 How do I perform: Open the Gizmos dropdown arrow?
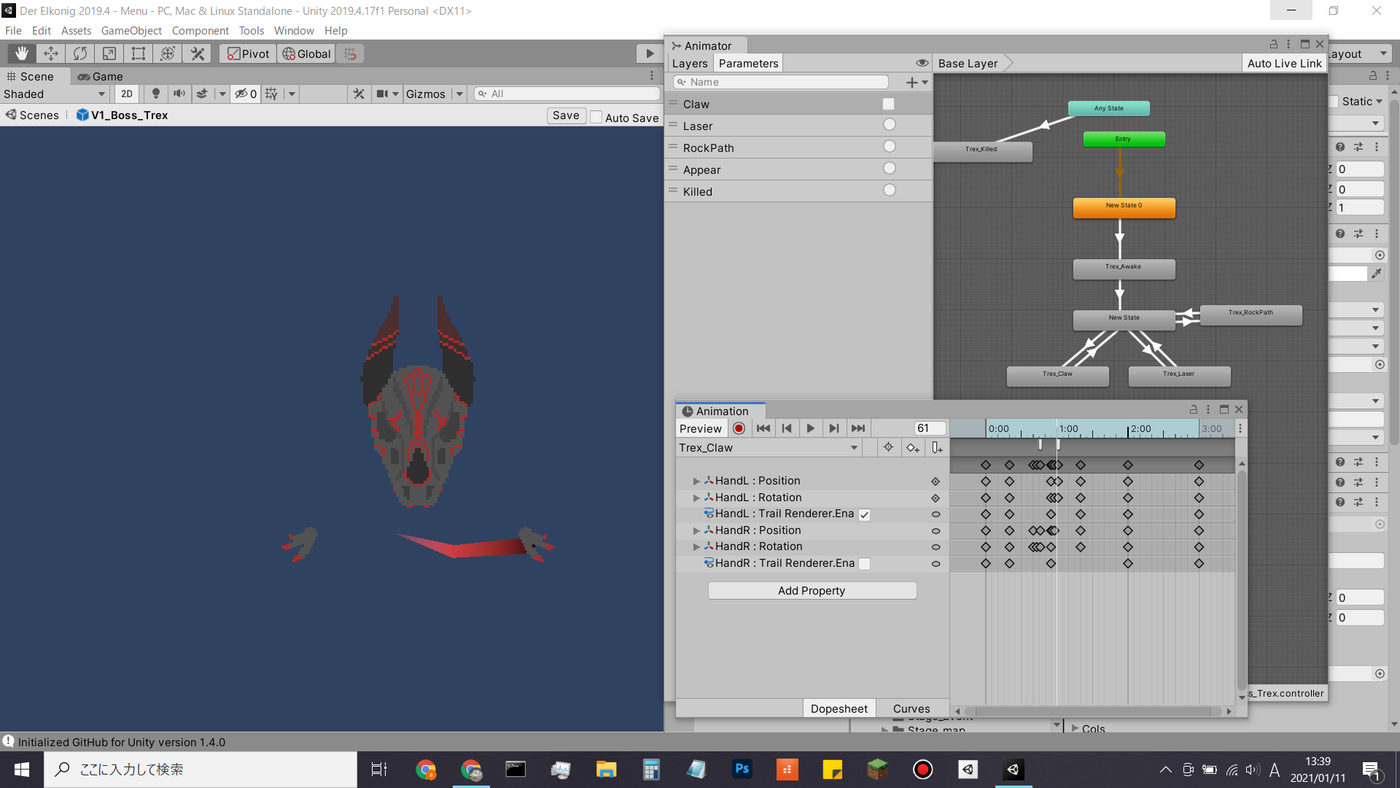(460, 94)
